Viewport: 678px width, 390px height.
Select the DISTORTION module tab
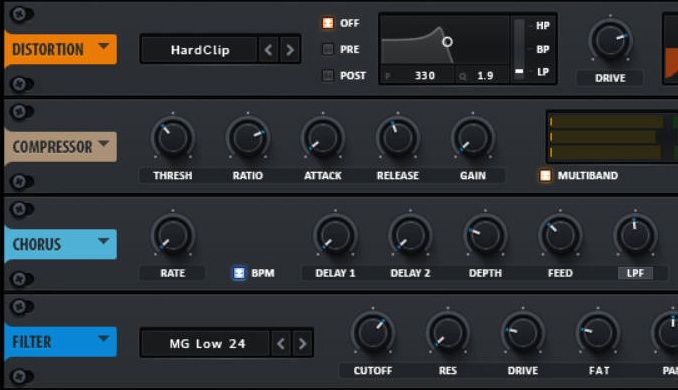[61, 50]
